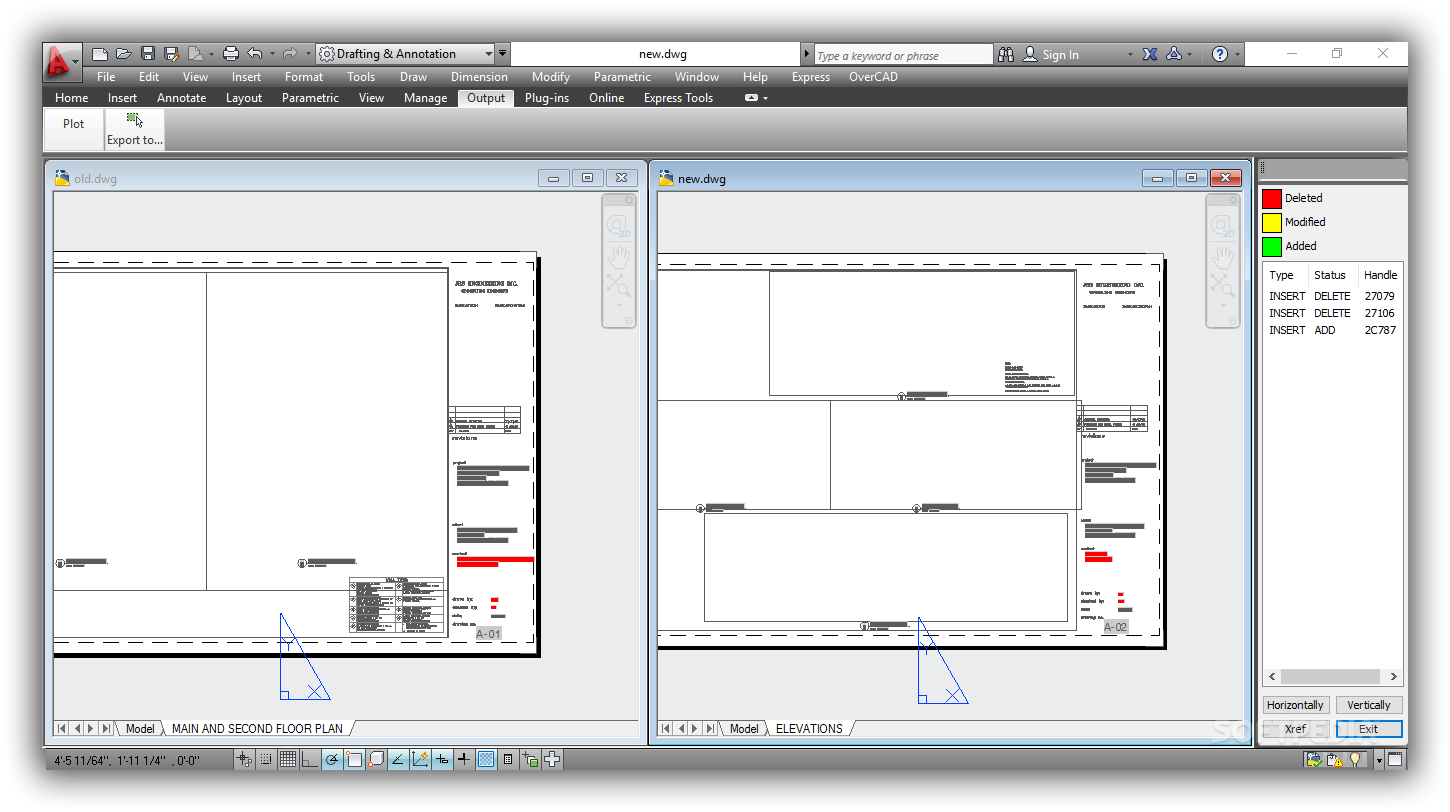Viewport: 1450px width, 812px height.
Task: Click the Plot printer icon in quick access toolbar
Action: (231, 54)
